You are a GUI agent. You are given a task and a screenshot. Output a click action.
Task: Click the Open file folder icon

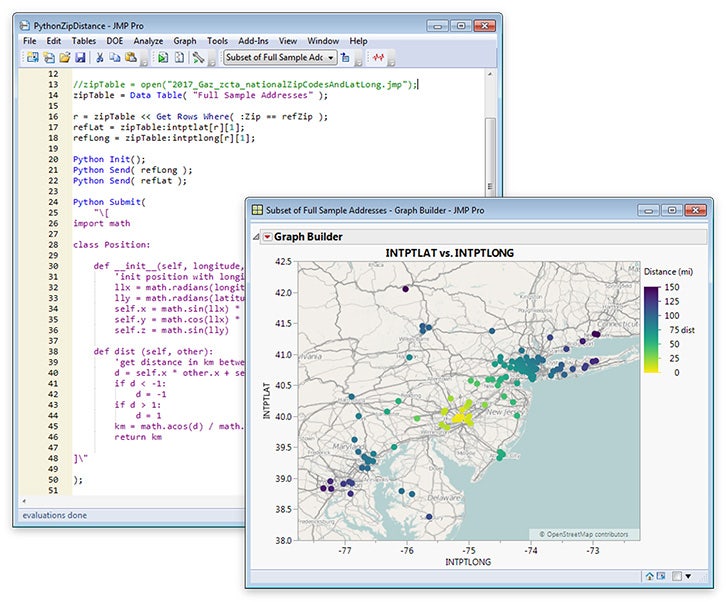(65, 58)
